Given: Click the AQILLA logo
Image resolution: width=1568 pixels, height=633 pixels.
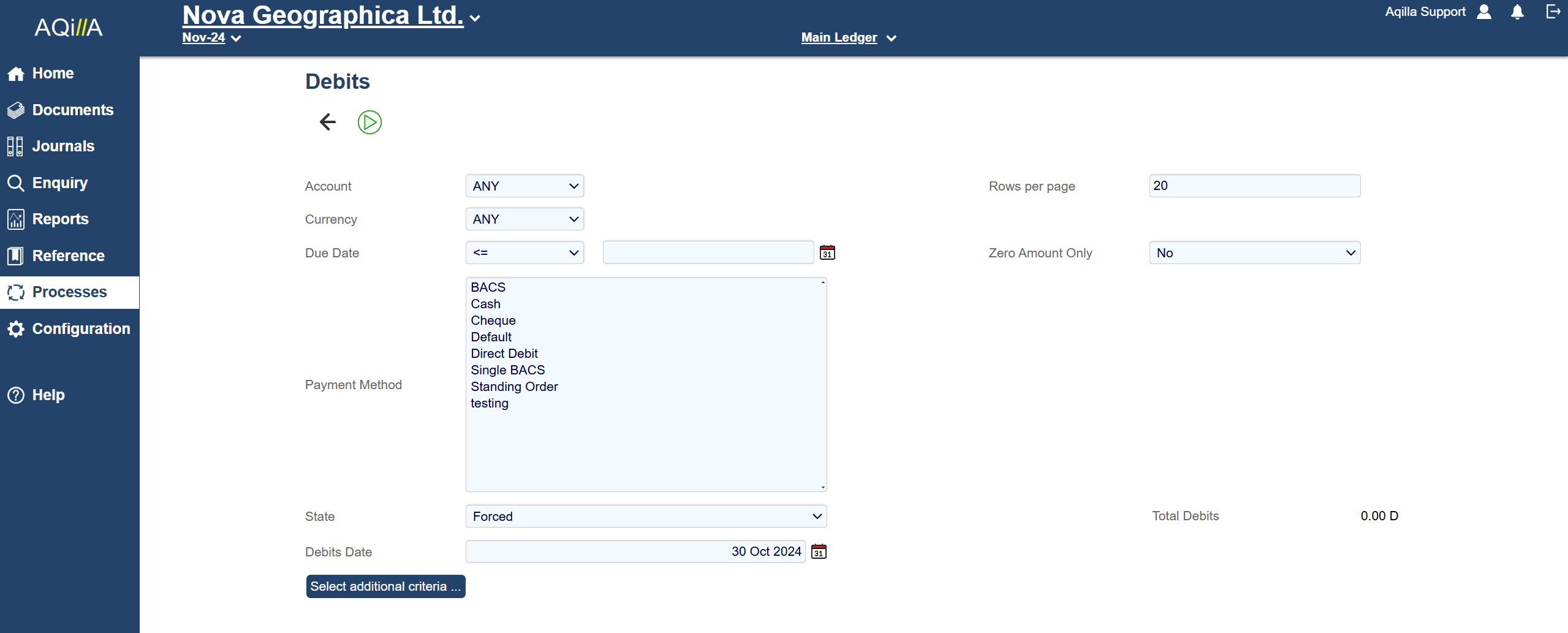Looking at the screenshot, I should 69,28.
